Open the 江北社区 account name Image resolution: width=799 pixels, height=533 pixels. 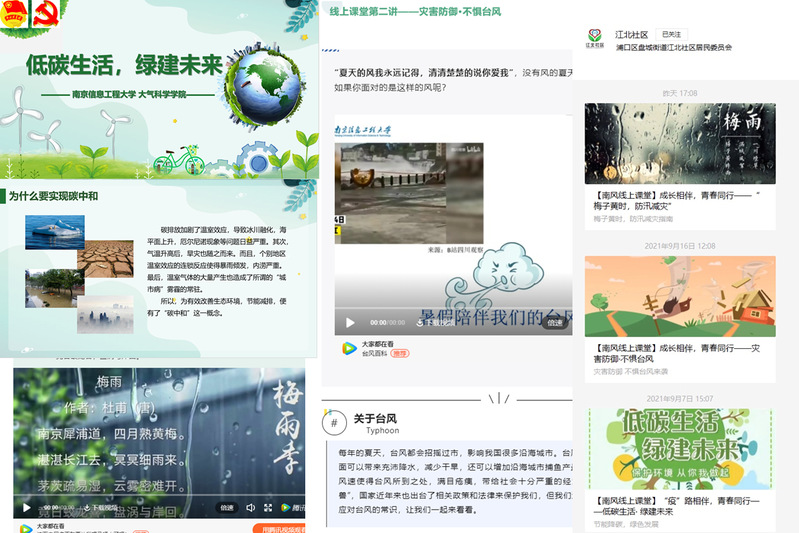coord(631,34)
